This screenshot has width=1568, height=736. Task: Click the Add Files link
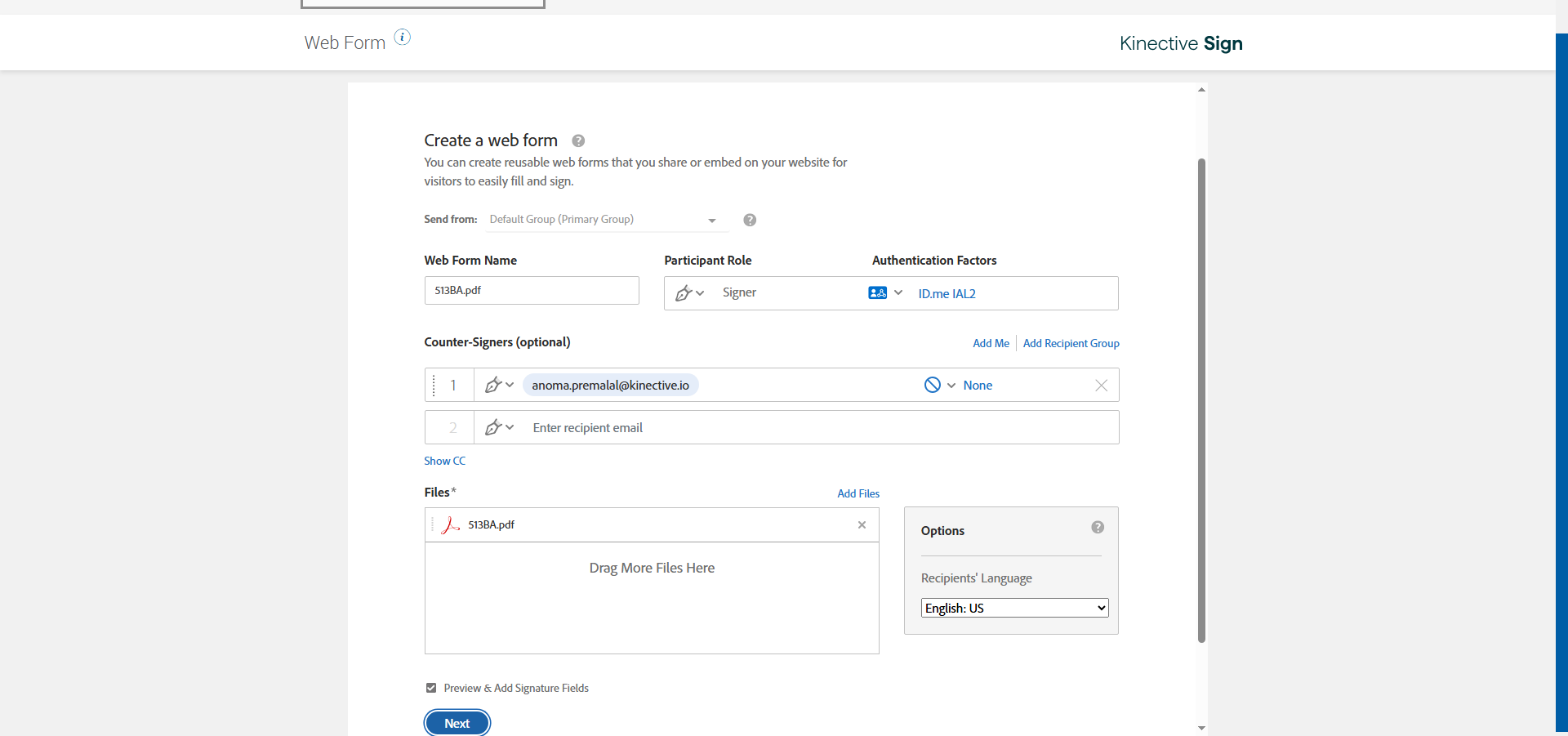tap(857, 493)
